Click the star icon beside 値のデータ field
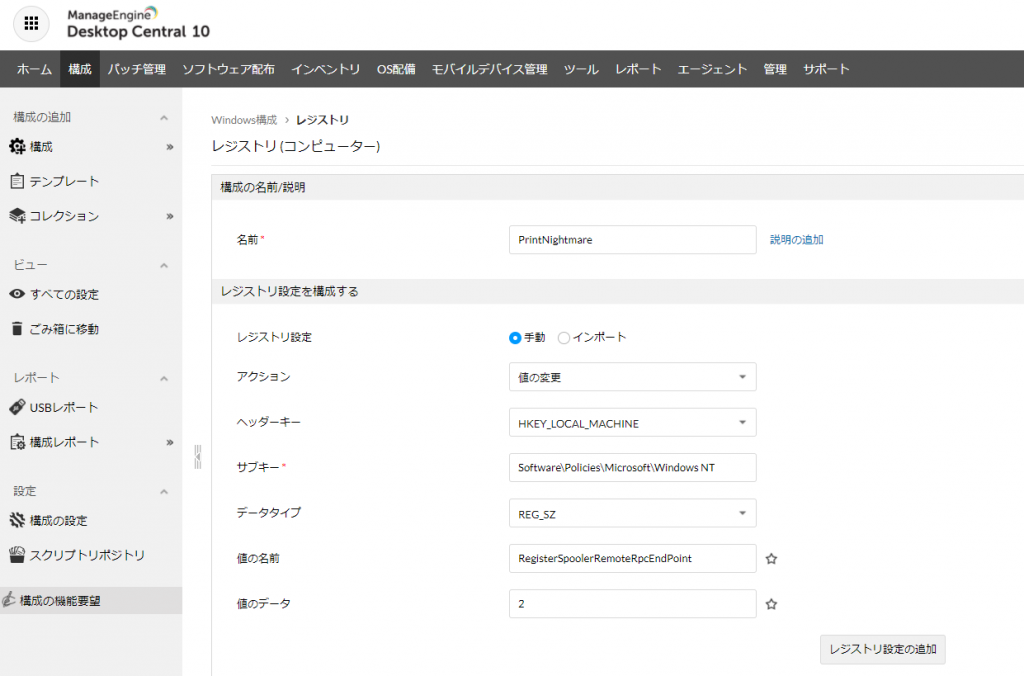 (771, 604)
